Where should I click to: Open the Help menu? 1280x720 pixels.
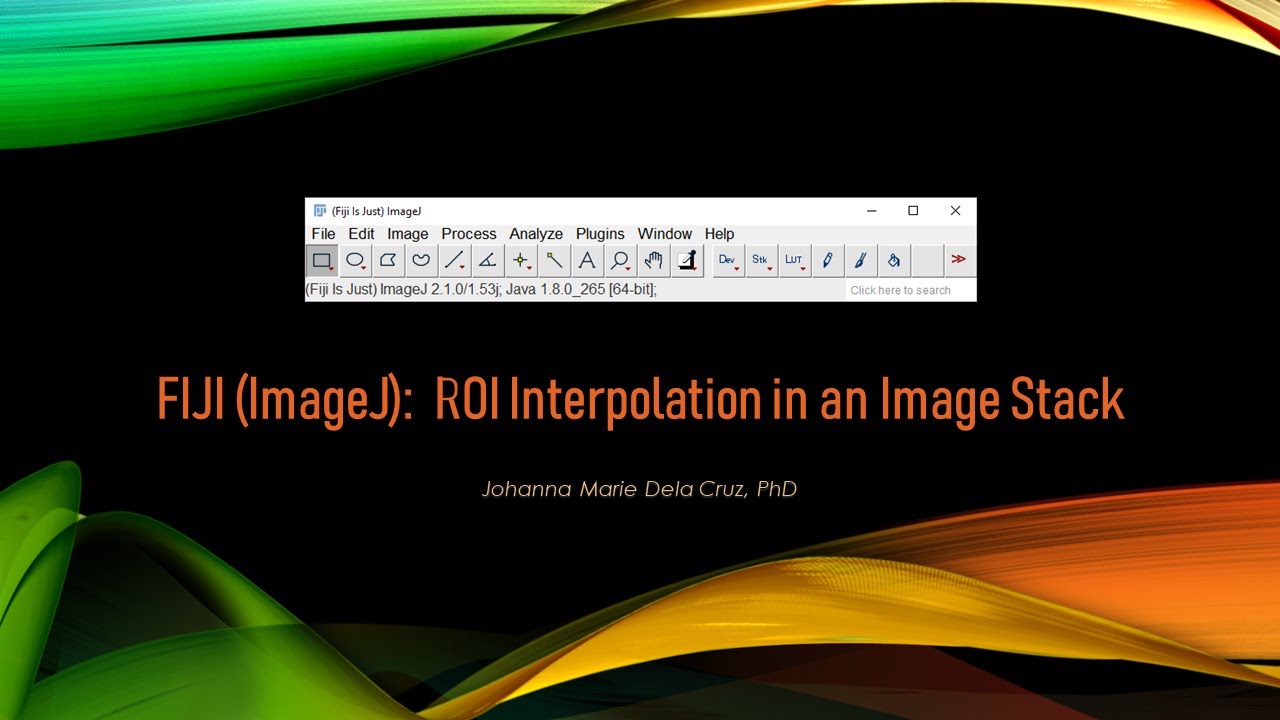pyautogui.click(x=719, y=234)
